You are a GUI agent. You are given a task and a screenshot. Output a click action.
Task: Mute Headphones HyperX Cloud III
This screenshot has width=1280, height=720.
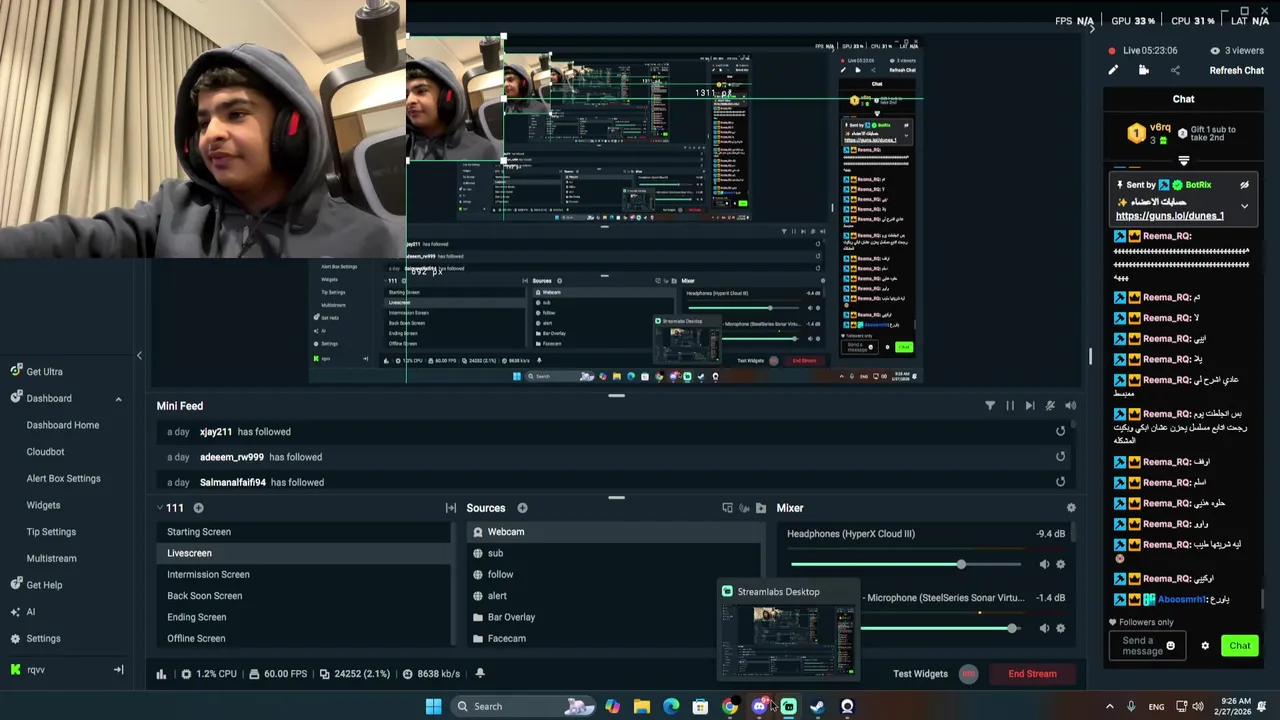point(1044,564)
